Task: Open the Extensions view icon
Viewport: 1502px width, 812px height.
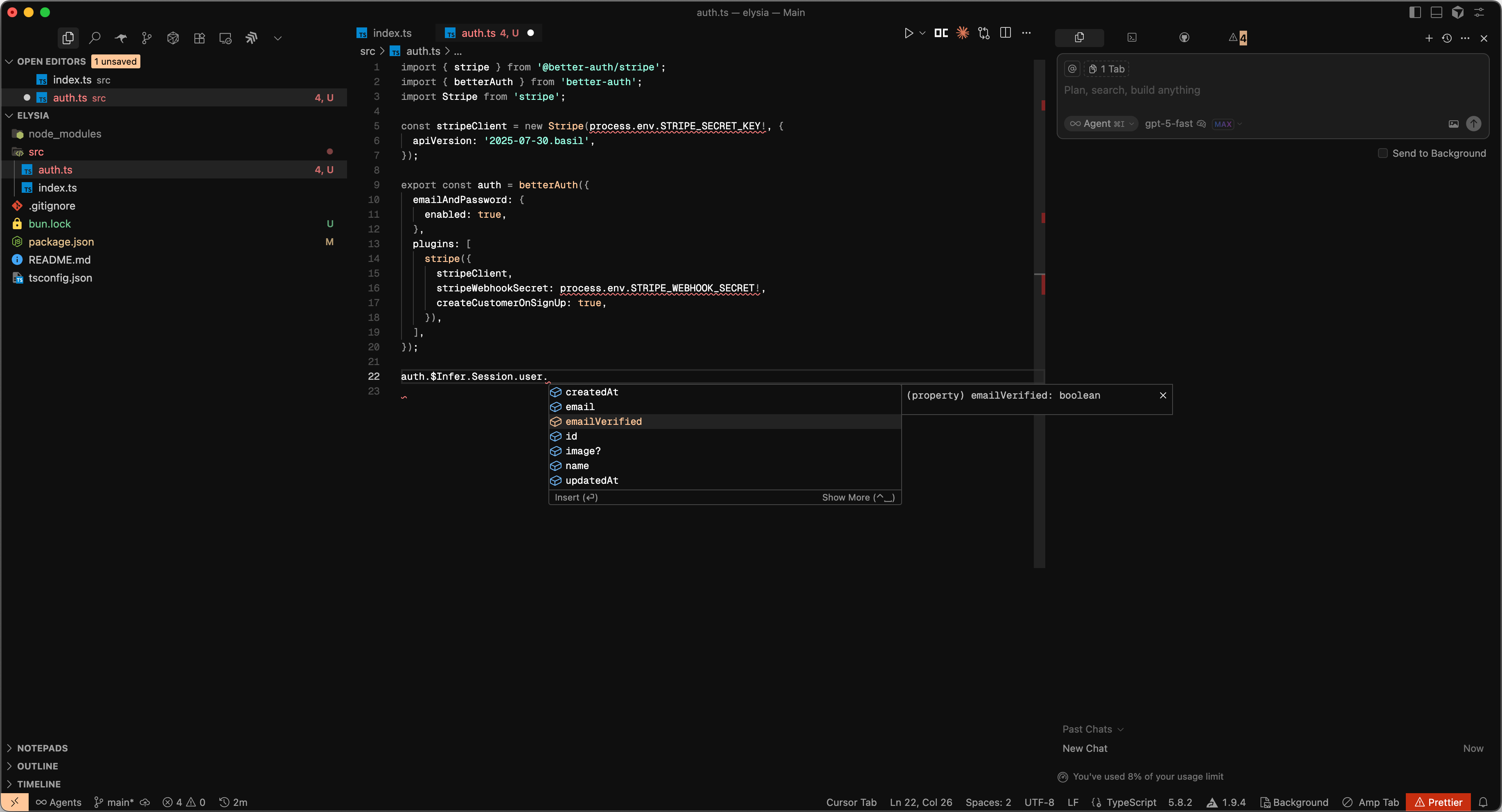Action: 199,38
